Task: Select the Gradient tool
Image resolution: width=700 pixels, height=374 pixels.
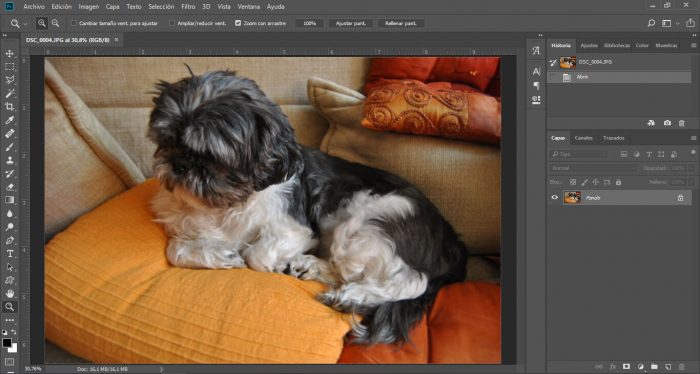Action: (9, 200)
